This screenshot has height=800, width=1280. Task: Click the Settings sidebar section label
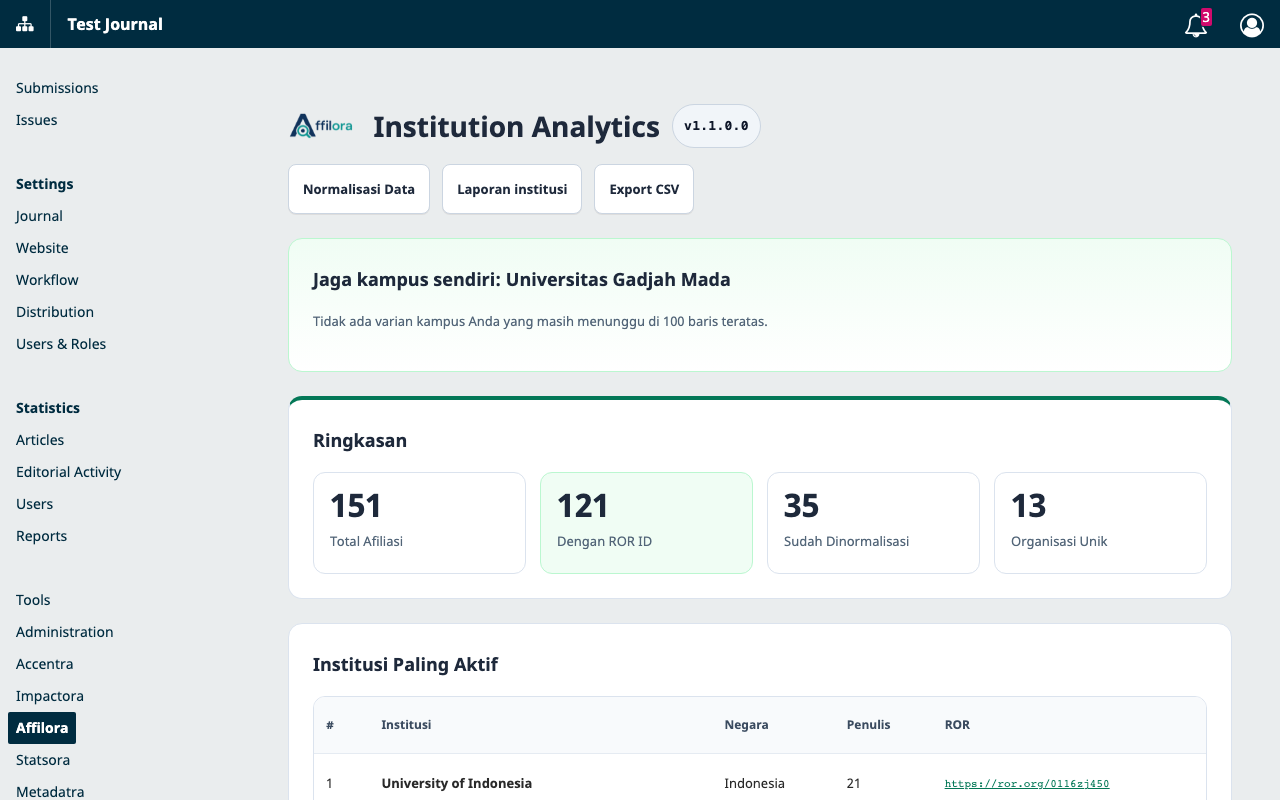[45, 184]
